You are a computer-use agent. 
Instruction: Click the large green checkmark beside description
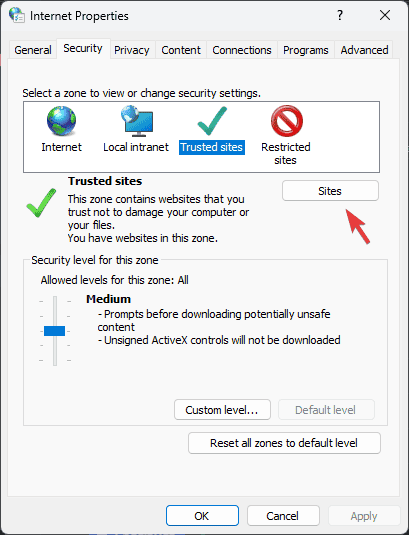pos(41,203)
